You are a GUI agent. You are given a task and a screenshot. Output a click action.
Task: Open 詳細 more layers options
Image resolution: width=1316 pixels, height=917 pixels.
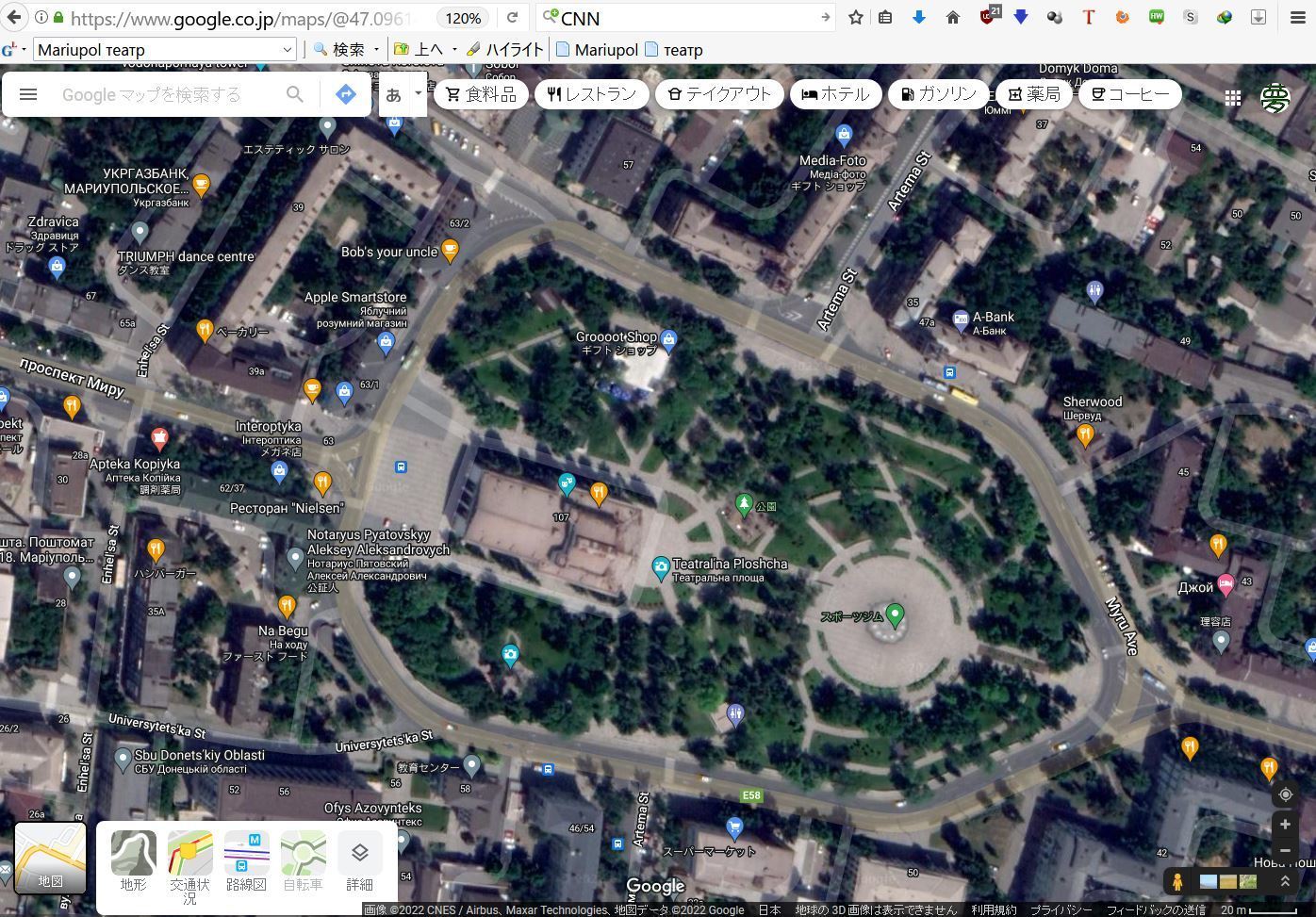[x=359, y=860]
